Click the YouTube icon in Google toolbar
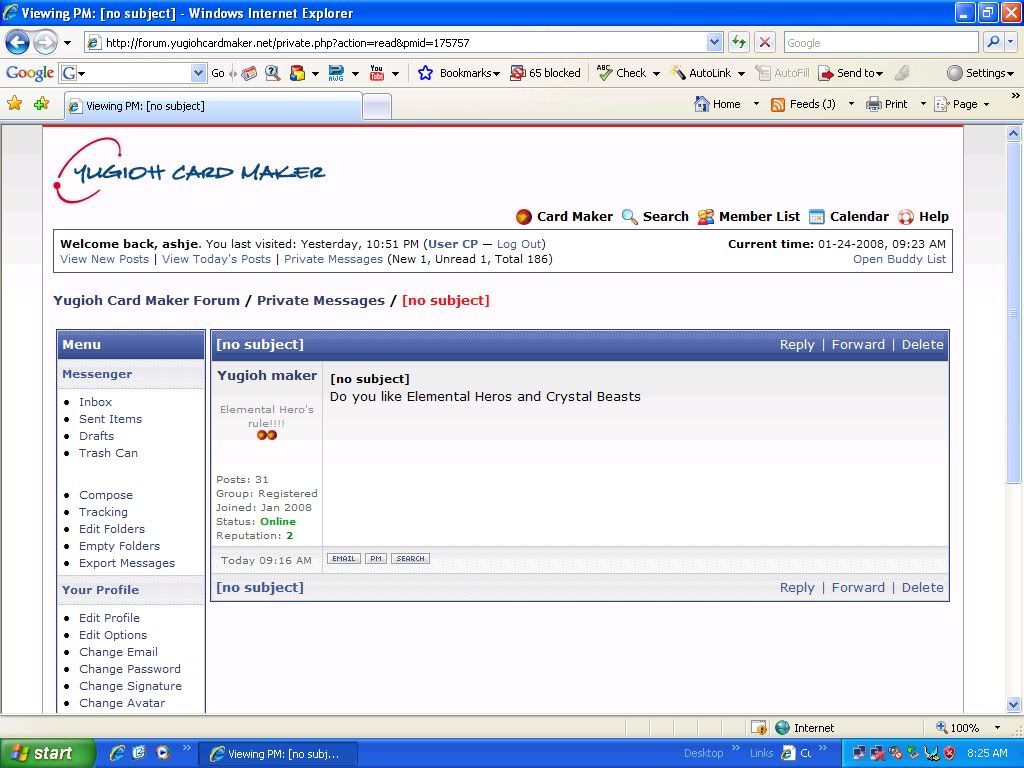This screenshot has height=768, width=1024. tap(377, 73)
